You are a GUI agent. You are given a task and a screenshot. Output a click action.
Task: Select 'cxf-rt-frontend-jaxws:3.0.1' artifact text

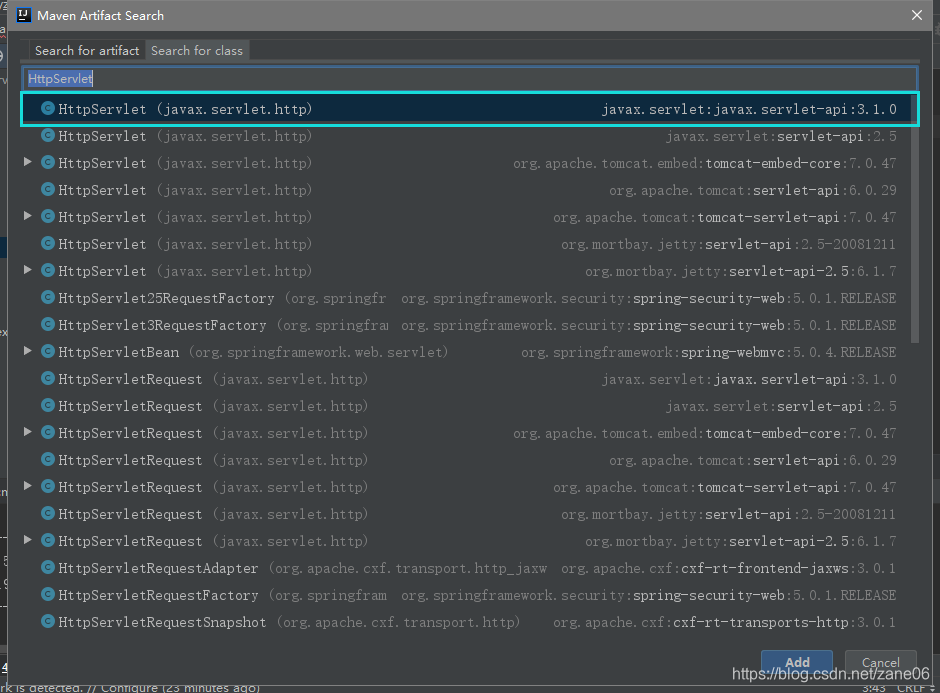(788, 568)
